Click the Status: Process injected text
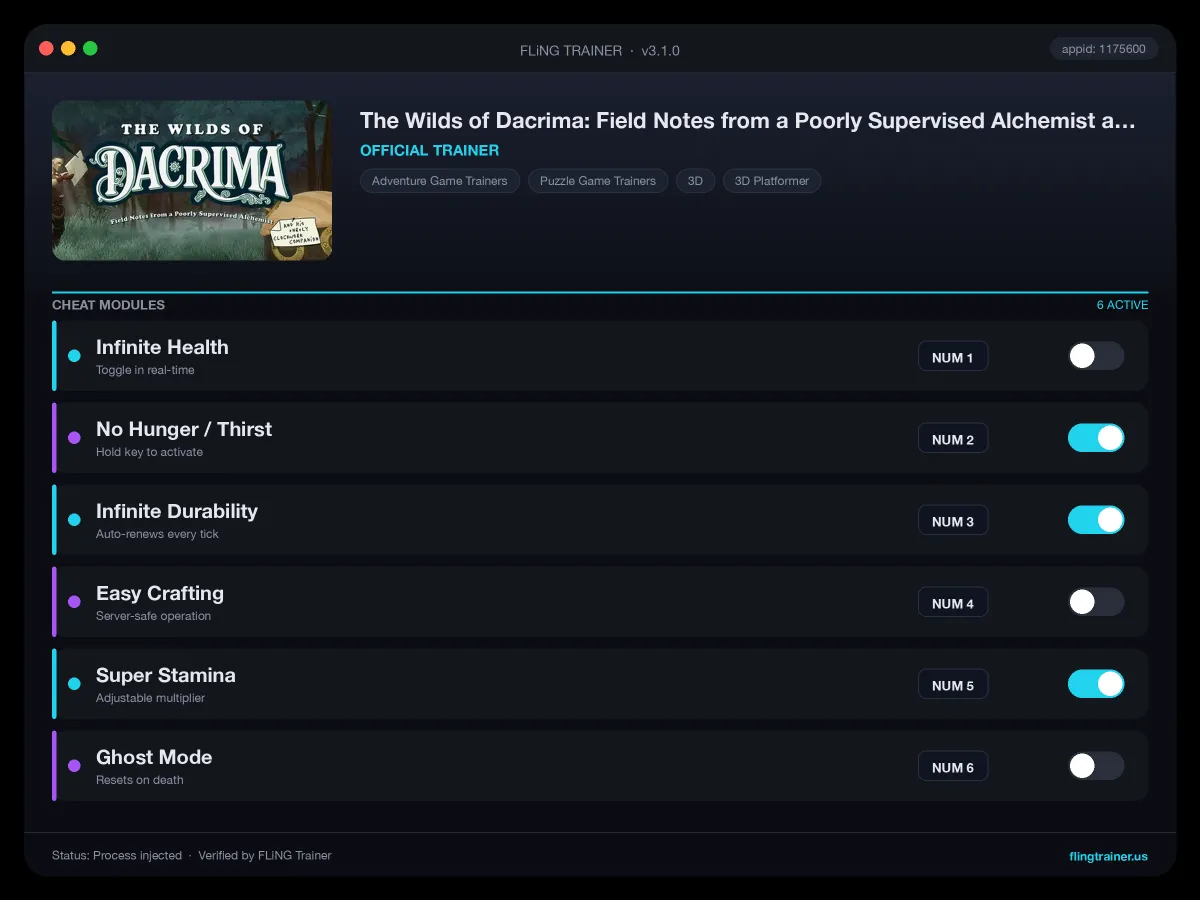The width and height of the screenshot is (1200, 900). coord(117,856)
